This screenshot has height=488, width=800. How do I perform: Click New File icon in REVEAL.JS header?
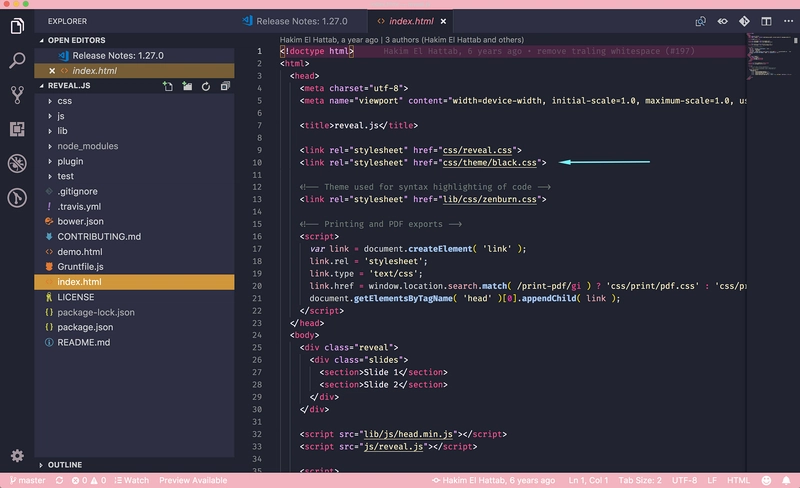click(x=168, y=86)
